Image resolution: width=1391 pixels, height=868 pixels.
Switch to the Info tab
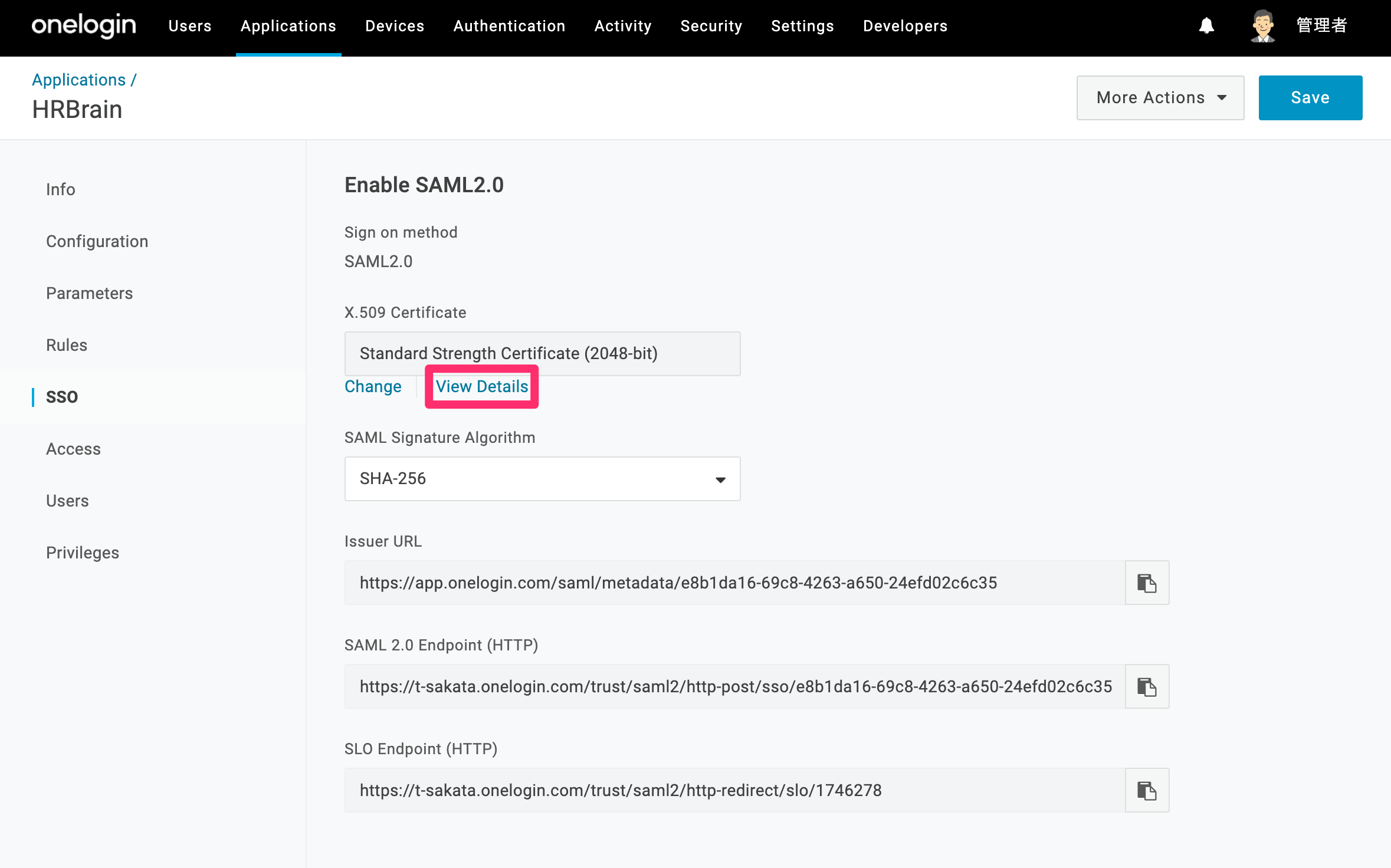pos(61,189)
